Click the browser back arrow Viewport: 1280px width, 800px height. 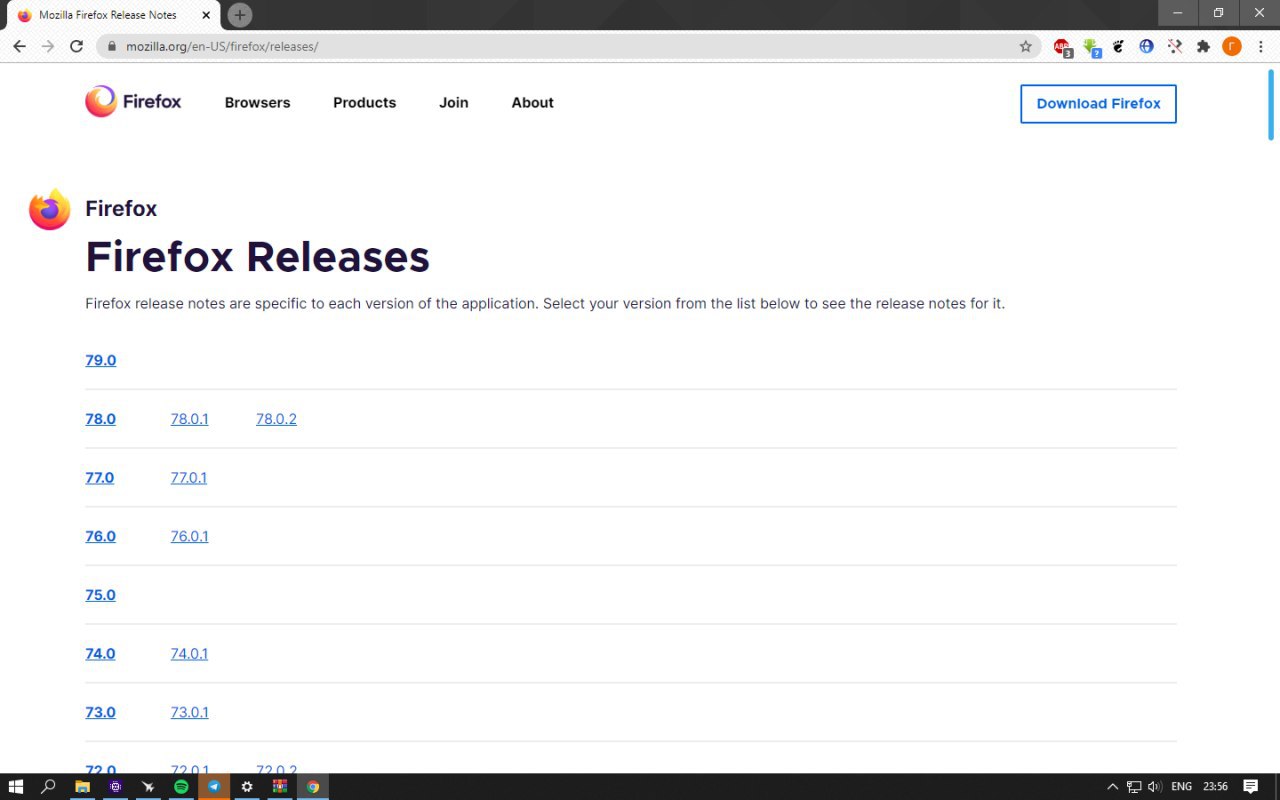tap(19, 46)
